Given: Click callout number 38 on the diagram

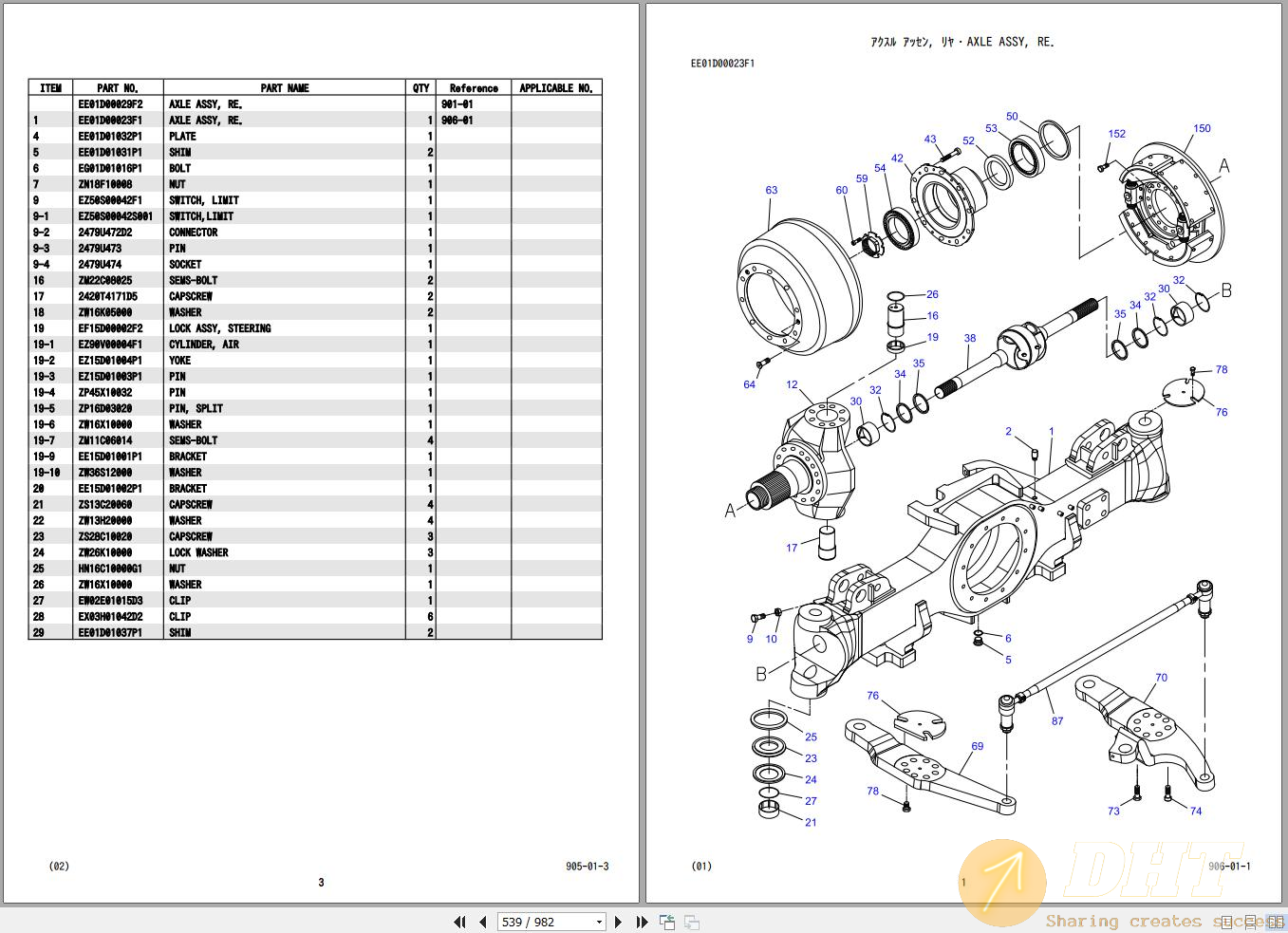Looking at the screenshot, I should coord(970,338).
